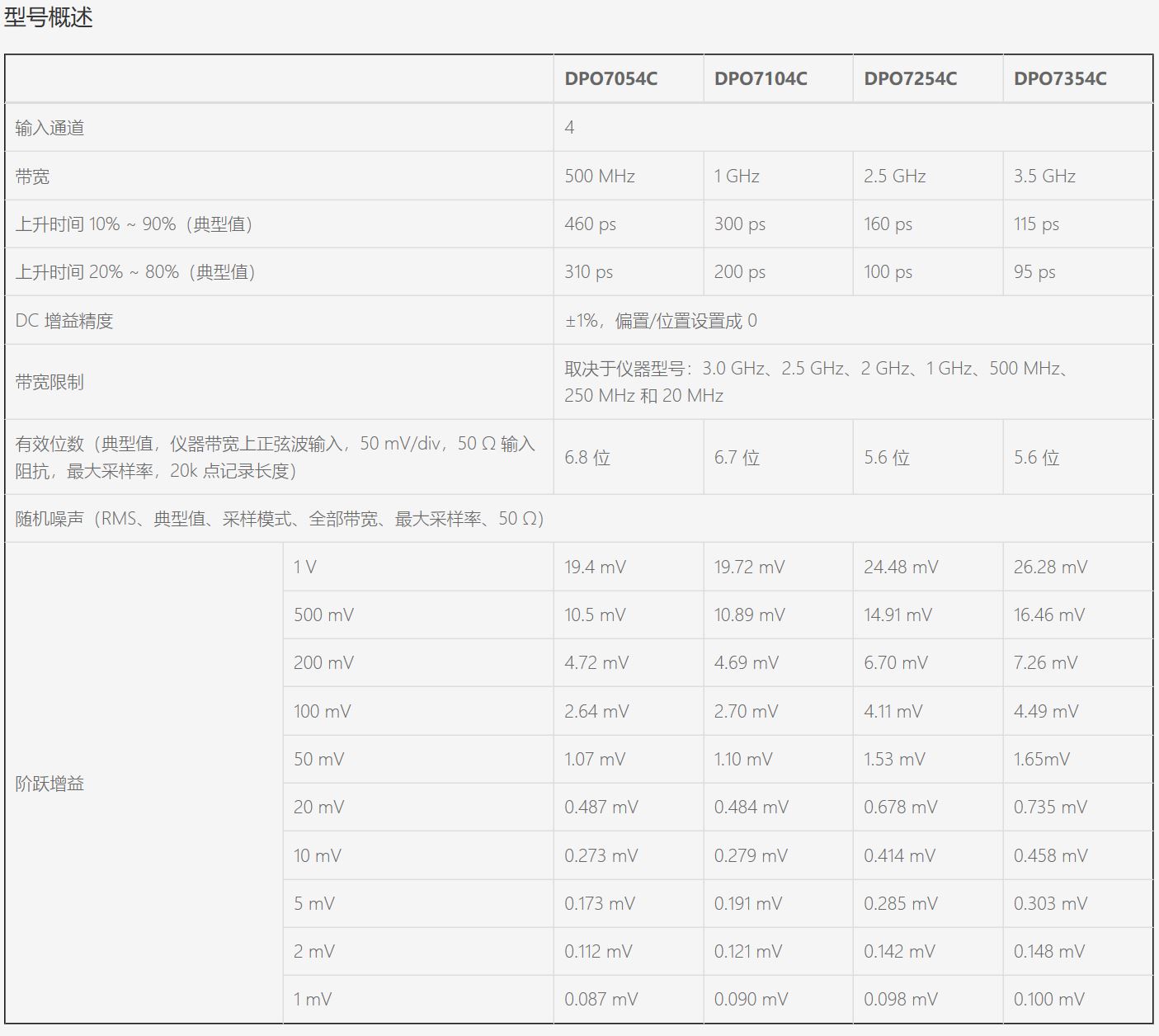The image size is (1159, 1036).
Task: Click the 19.4 mV noise value
Action: tap(595, 567)
